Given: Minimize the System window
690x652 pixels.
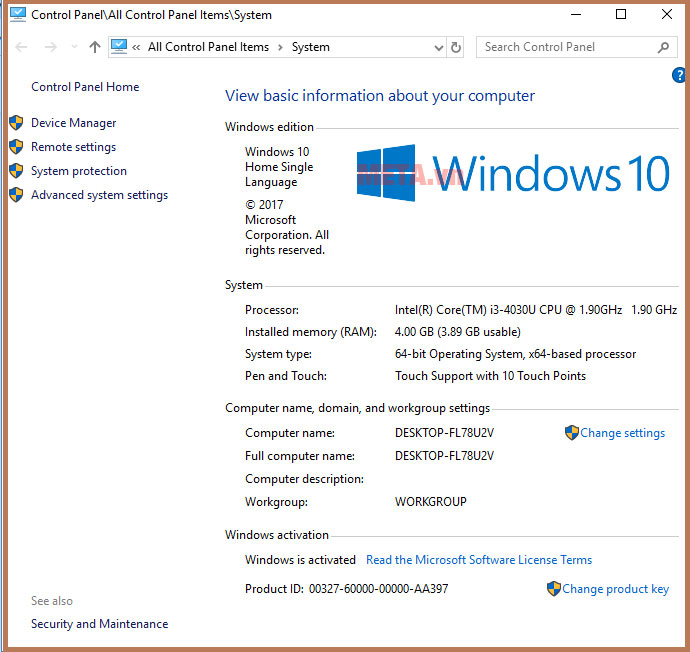Looking at the screenshot, I should pos(576,15).
